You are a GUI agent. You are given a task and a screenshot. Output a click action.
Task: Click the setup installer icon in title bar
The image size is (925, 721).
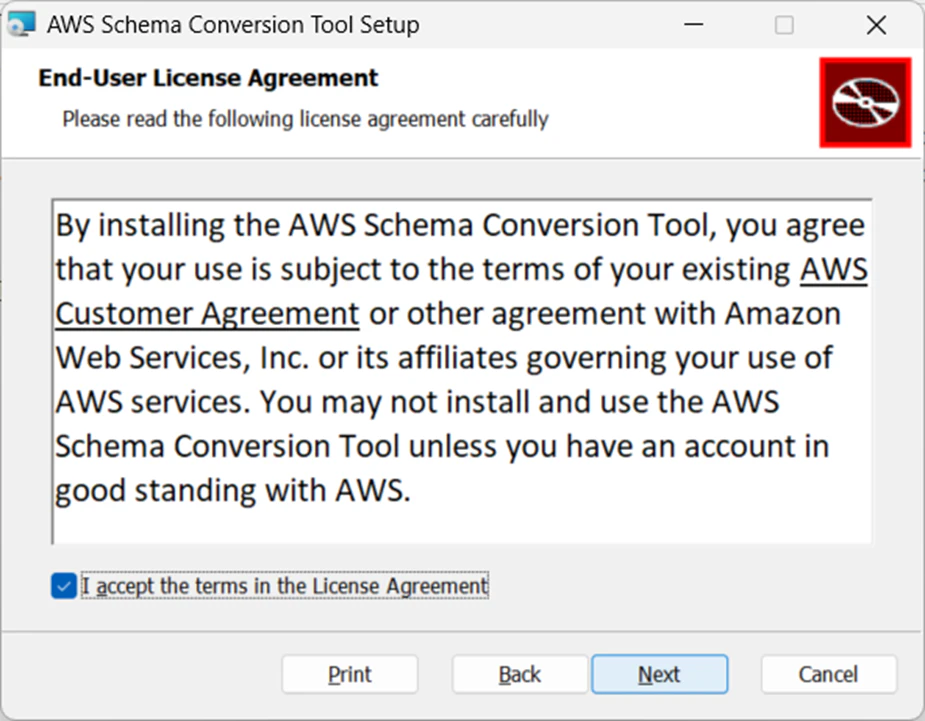click(x=22, y=24)
